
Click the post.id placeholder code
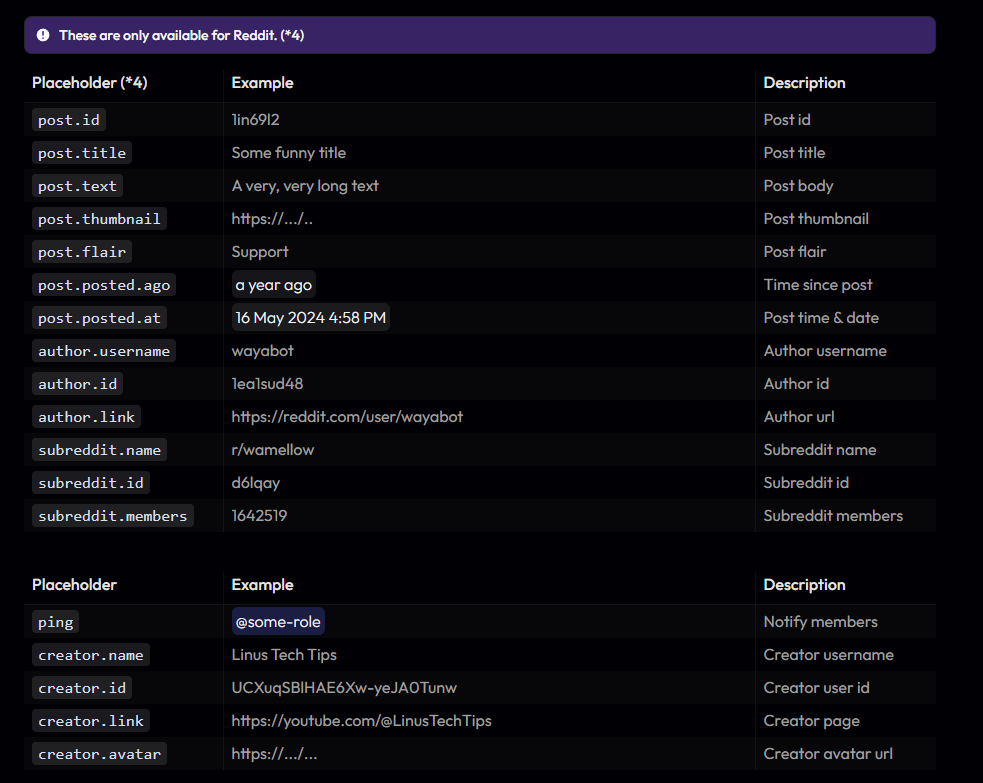68,120
